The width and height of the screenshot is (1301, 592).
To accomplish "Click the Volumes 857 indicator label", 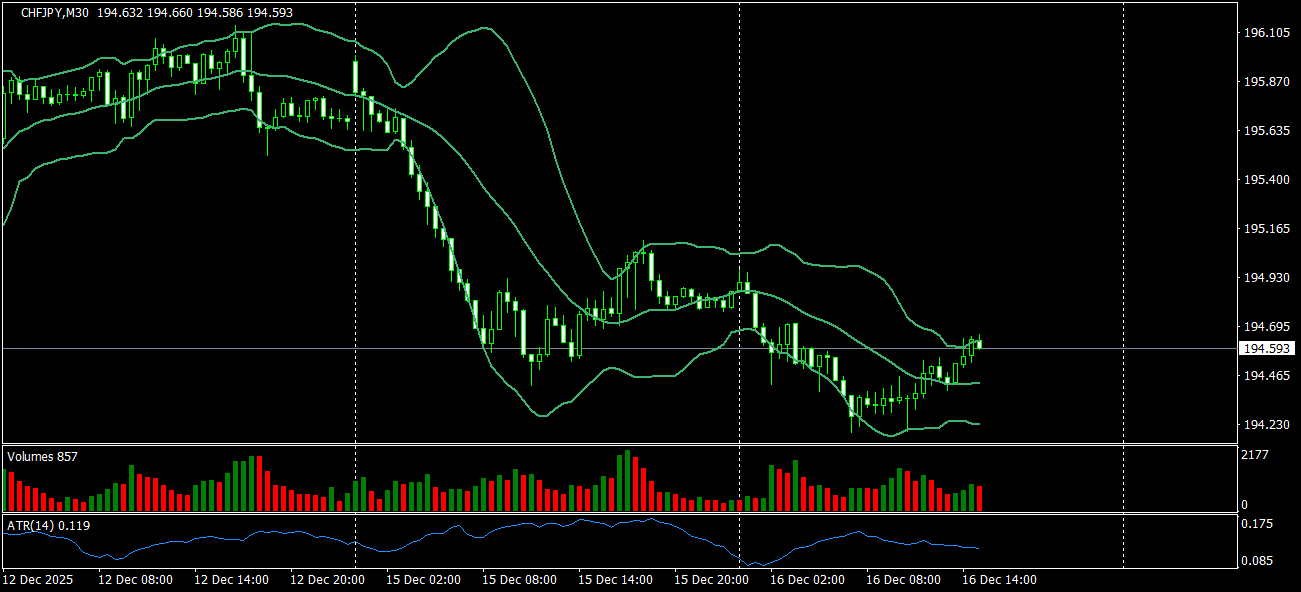I will pos(42,457).
